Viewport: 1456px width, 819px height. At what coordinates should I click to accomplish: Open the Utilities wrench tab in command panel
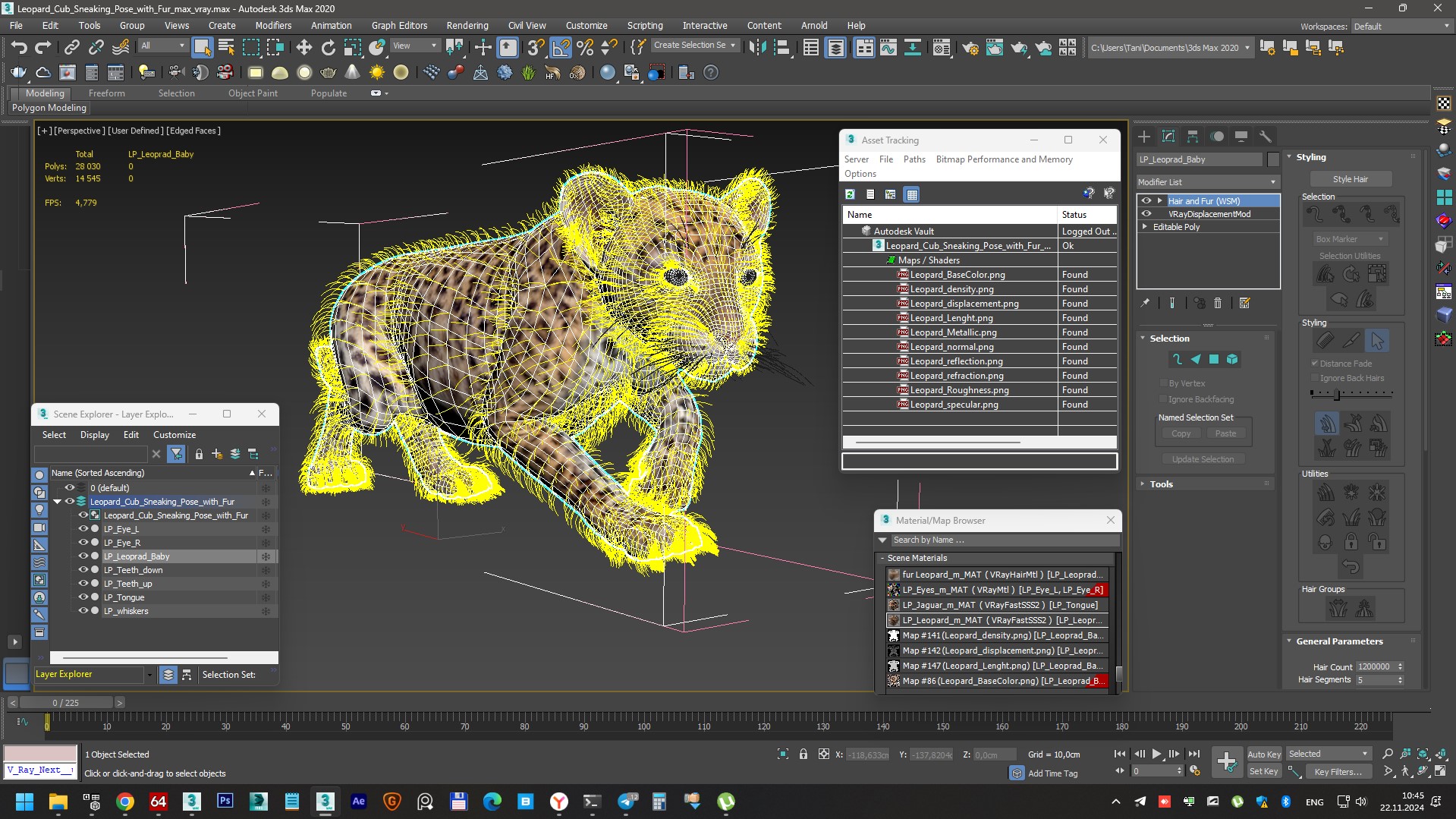point(1266,137)
